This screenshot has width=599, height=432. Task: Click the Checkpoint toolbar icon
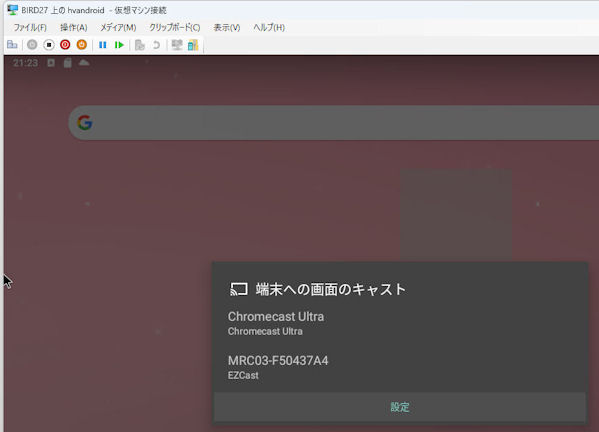point(140,45)
